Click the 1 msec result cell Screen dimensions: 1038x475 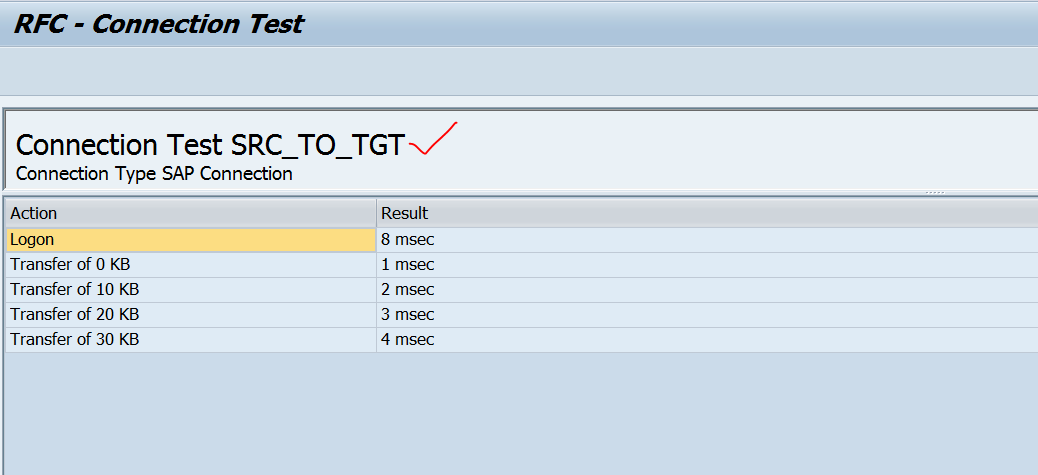click(408, 265)
